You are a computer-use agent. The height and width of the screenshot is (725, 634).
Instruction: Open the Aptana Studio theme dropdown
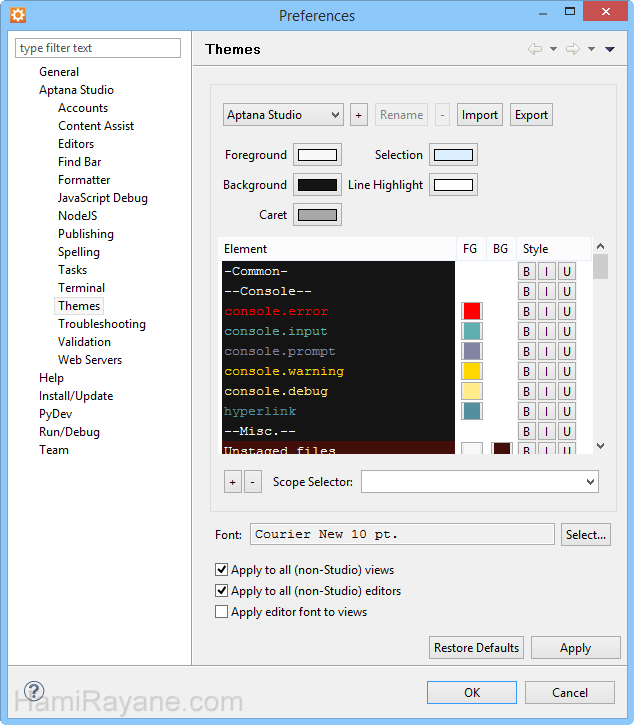(x=283, y=115)
